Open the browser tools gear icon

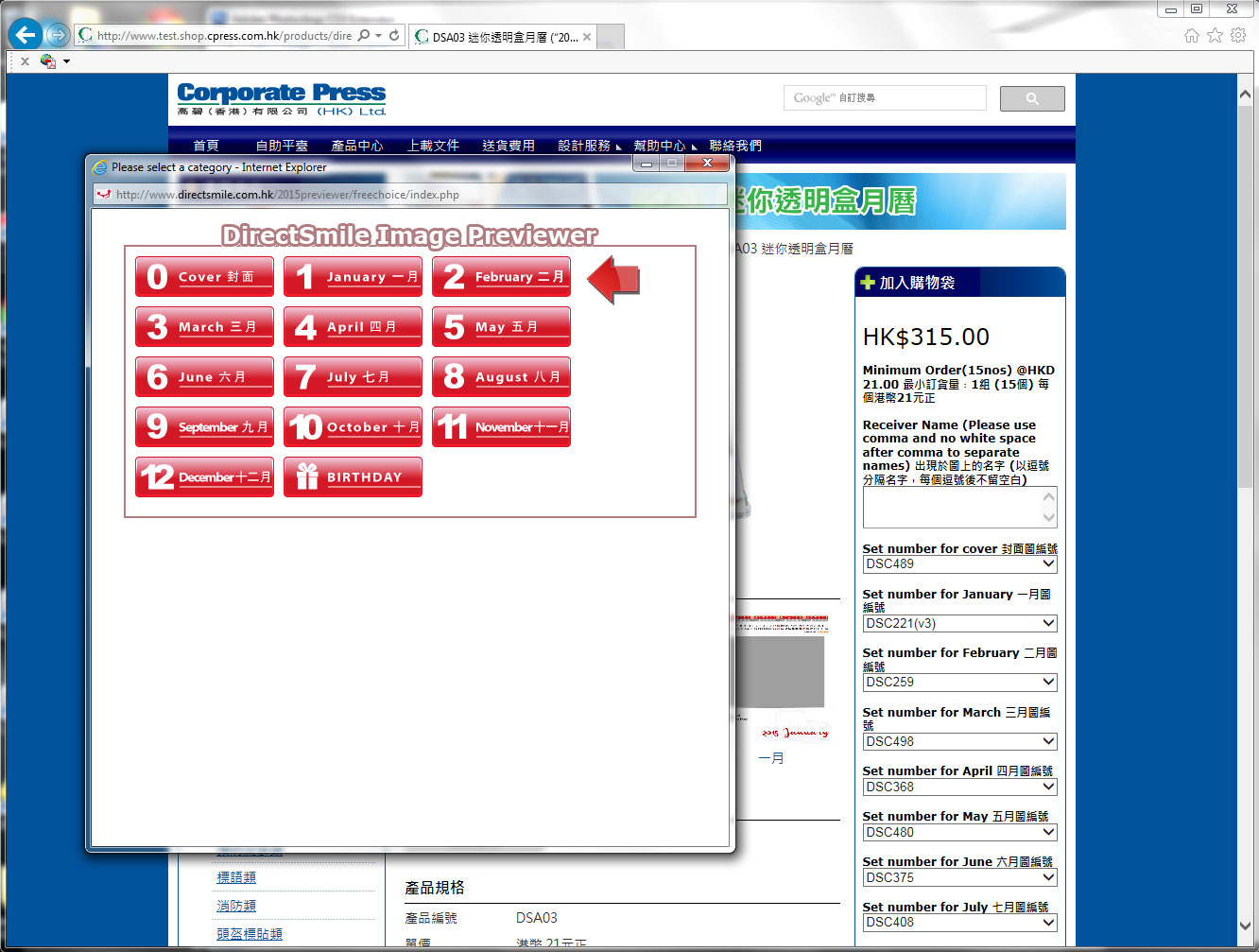tap(1238, 35)
